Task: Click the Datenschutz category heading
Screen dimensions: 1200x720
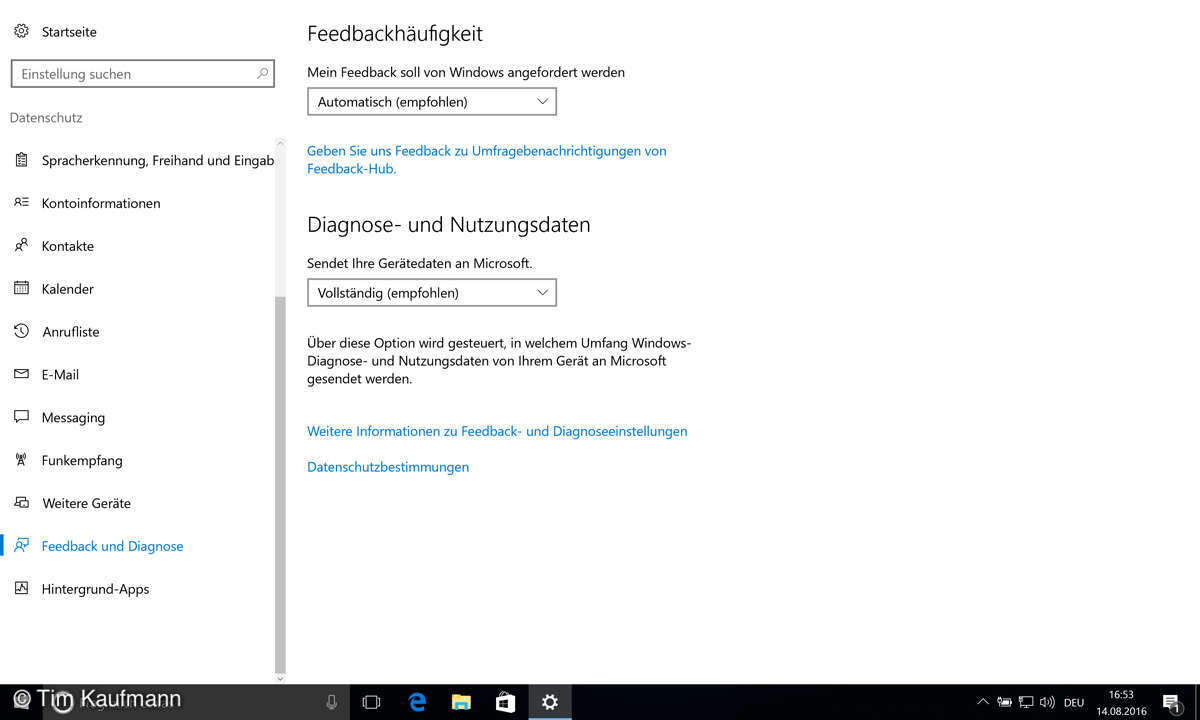Action: click(46, 118)
